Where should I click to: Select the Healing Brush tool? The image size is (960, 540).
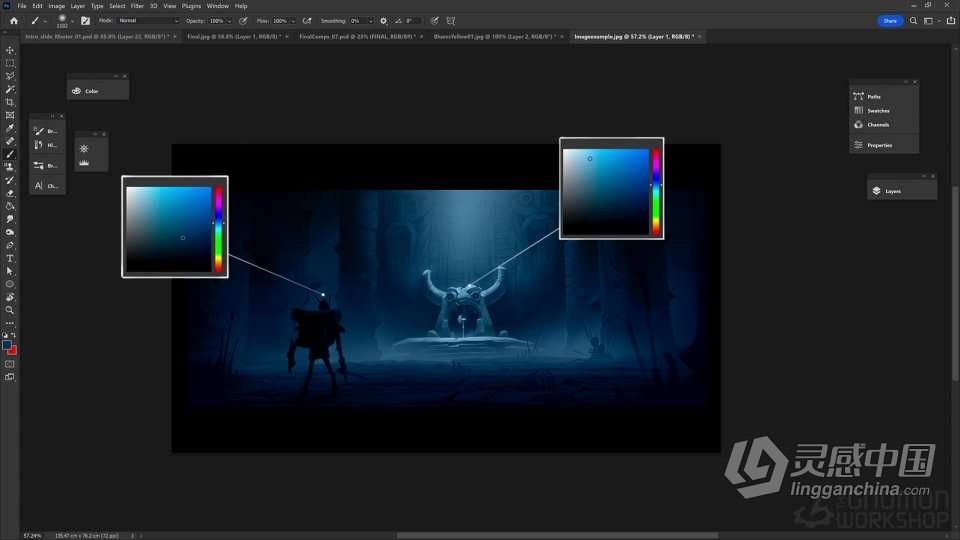pyautogui.click(x=10, y=141)
